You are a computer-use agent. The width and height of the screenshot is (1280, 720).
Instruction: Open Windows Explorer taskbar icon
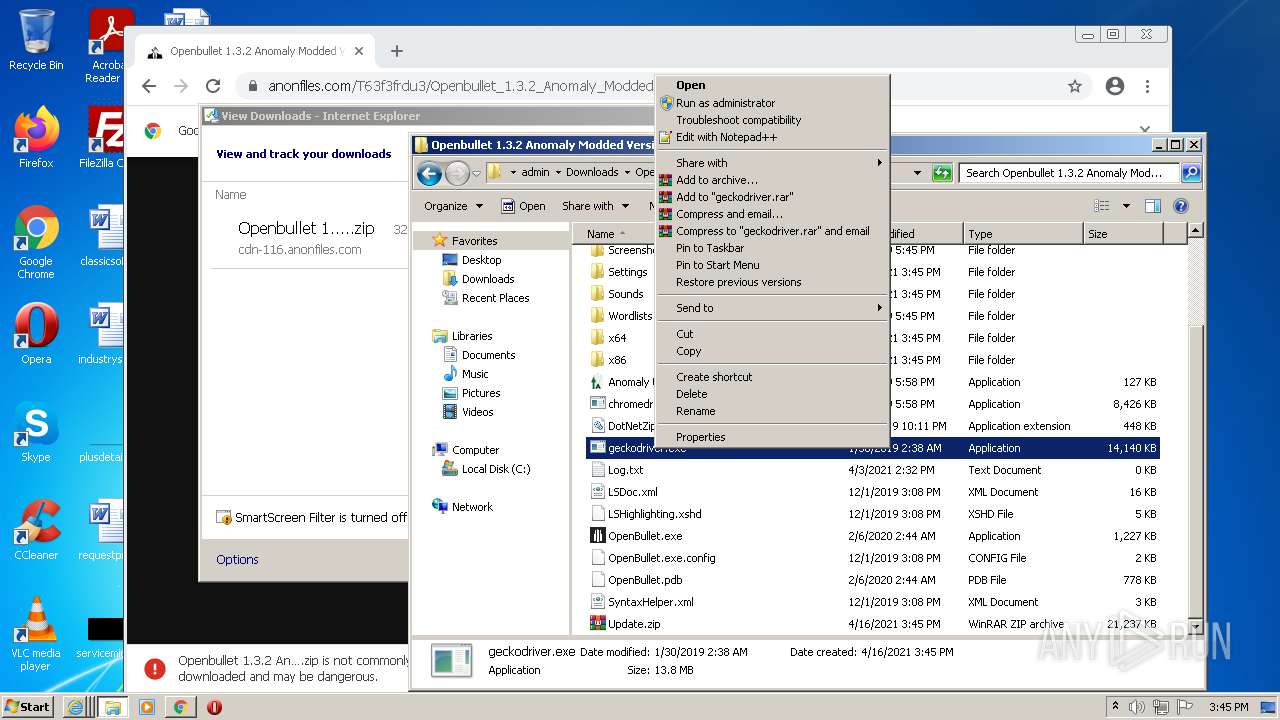[112, 706]
